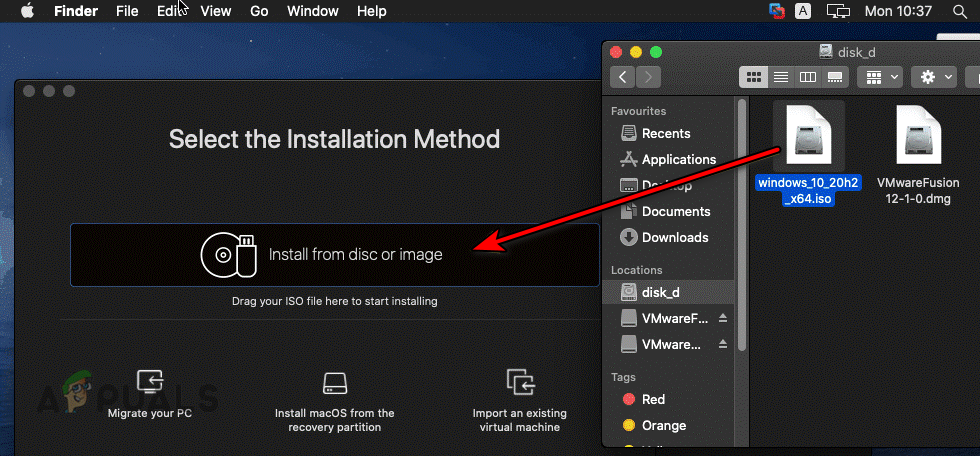Open the File menu
This screenshot has height=456, width=980.
point(128,11)
